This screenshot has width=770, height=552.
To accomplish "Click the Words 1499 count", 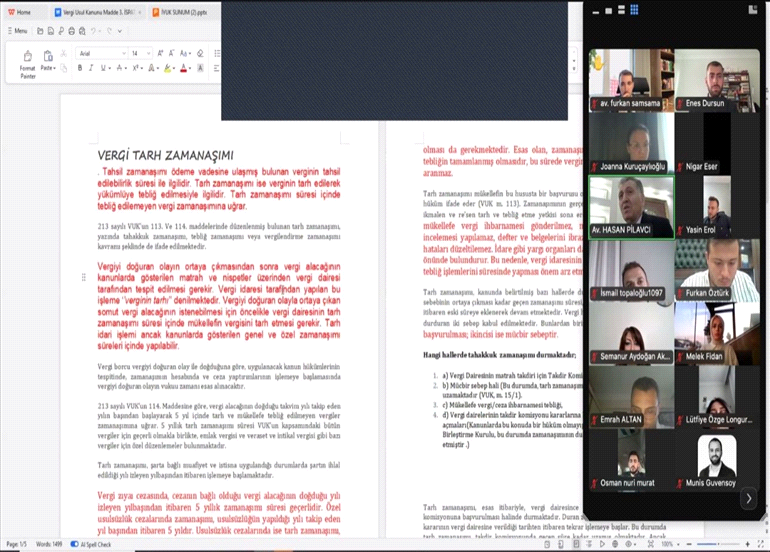I will (x=49, y=544).
